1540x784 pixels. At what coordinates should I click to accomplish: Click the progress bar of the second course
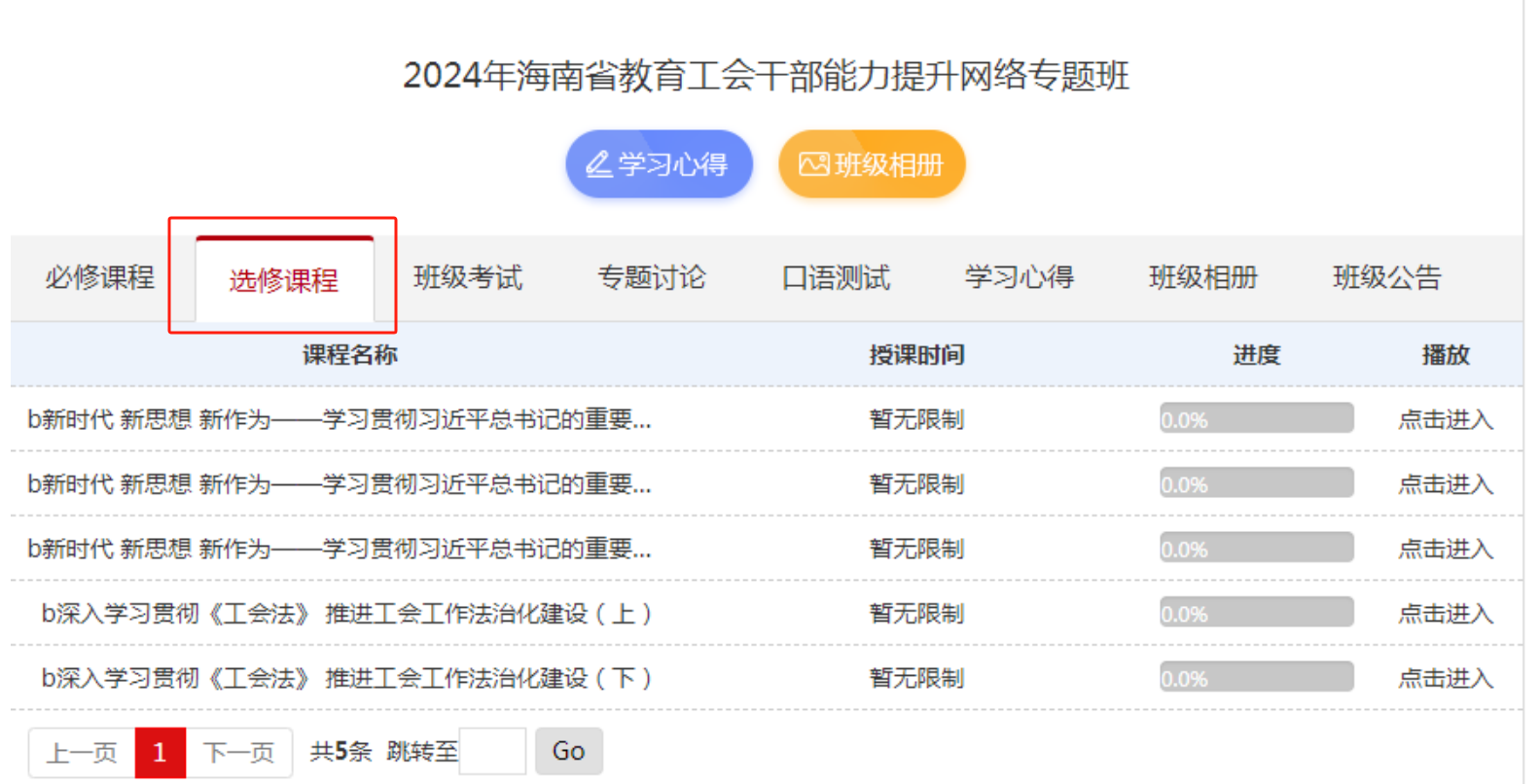coord(1256,483)
